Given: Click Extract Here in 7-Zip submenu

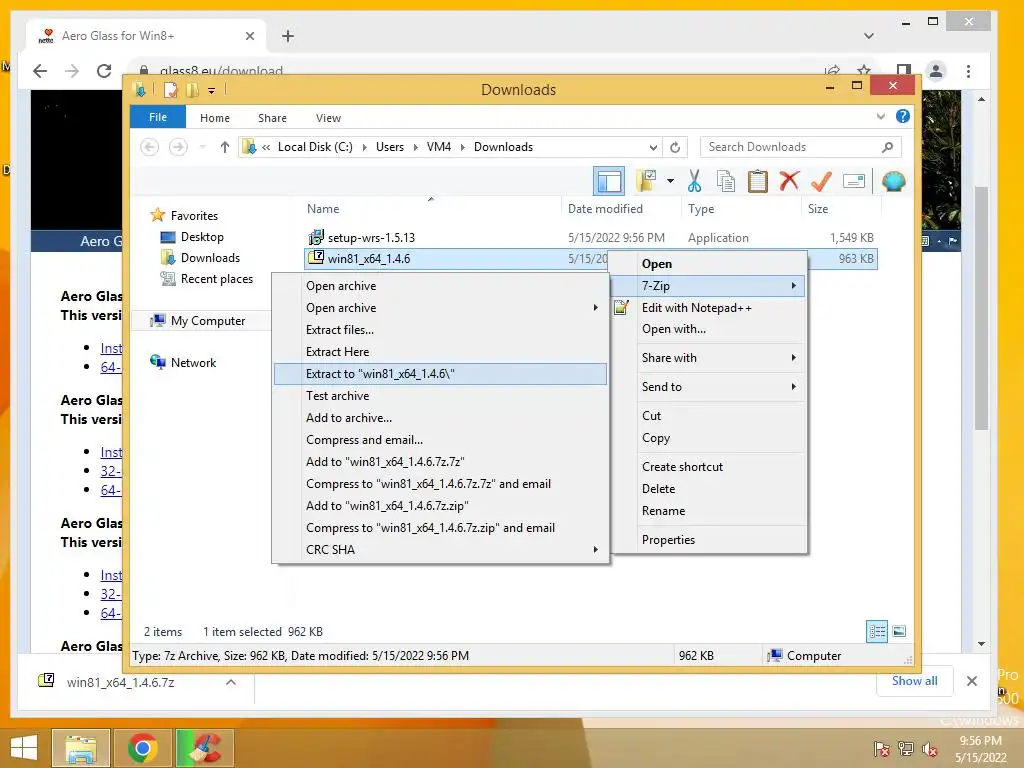Looking at the screenshot, I should [x=440, y=351].
